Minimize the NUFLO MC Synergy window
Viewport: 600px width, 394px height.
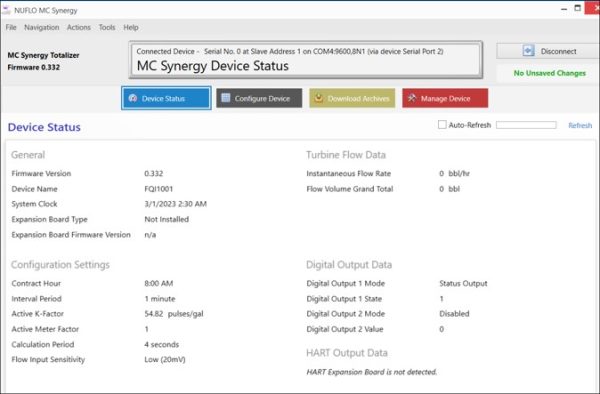tap(564, 9)
